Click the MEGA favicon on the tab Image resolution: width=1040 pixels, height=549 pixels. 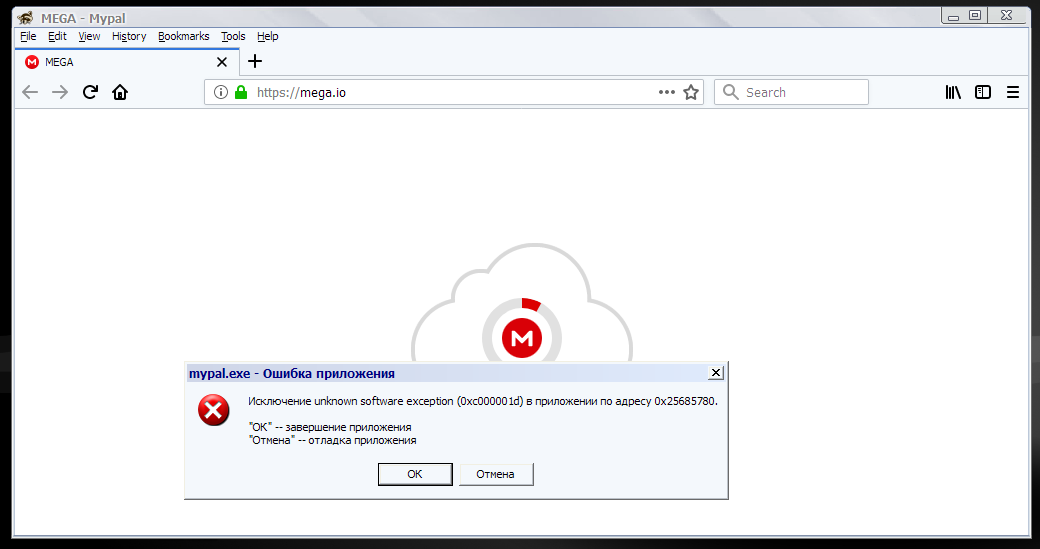click(32, 62)
